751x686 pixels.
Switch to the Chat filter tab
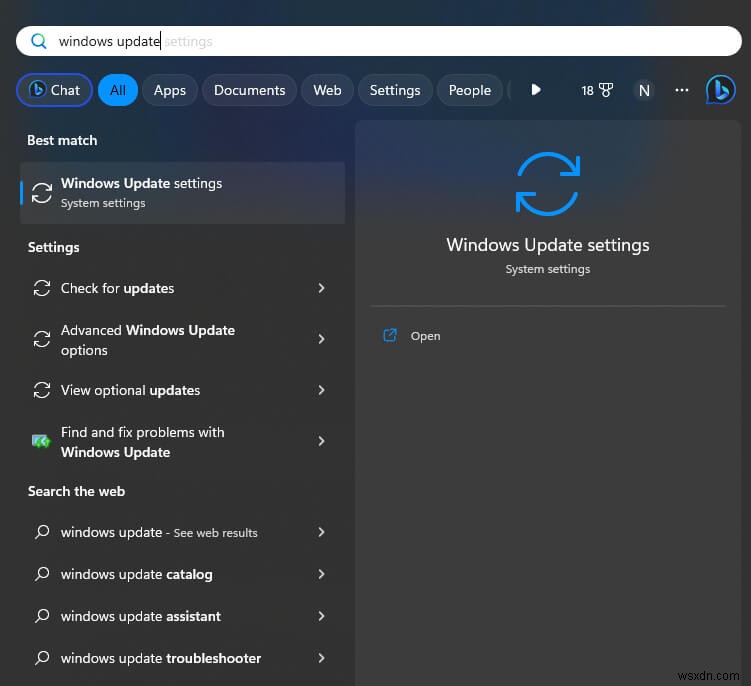[55, 90]
